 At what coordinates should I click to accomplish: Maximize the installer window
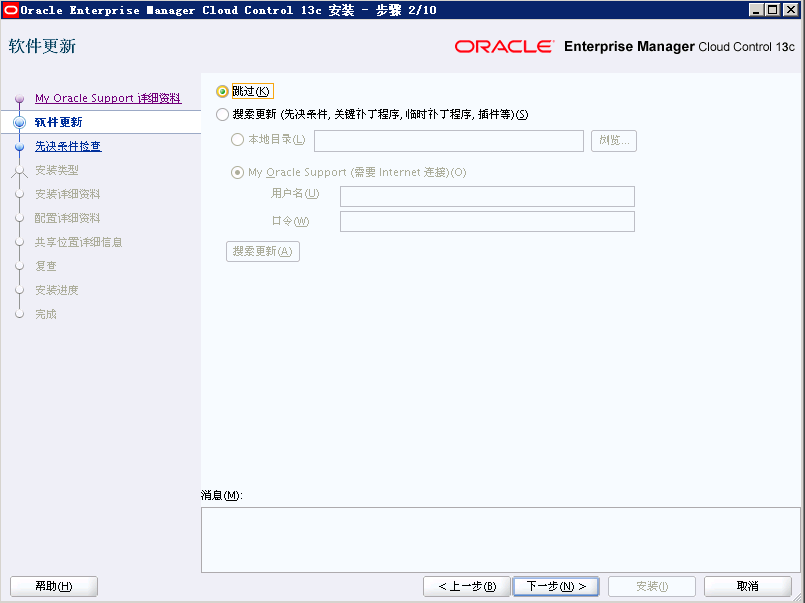773,10
